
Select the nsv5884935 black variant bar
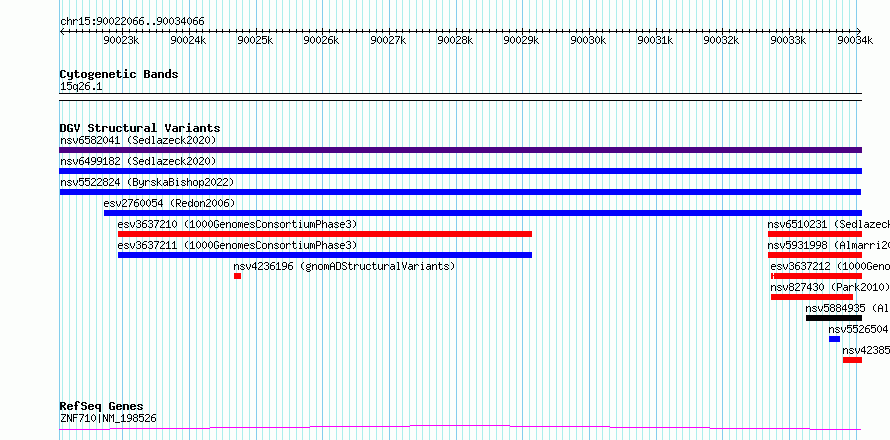[x=834, y=318]
